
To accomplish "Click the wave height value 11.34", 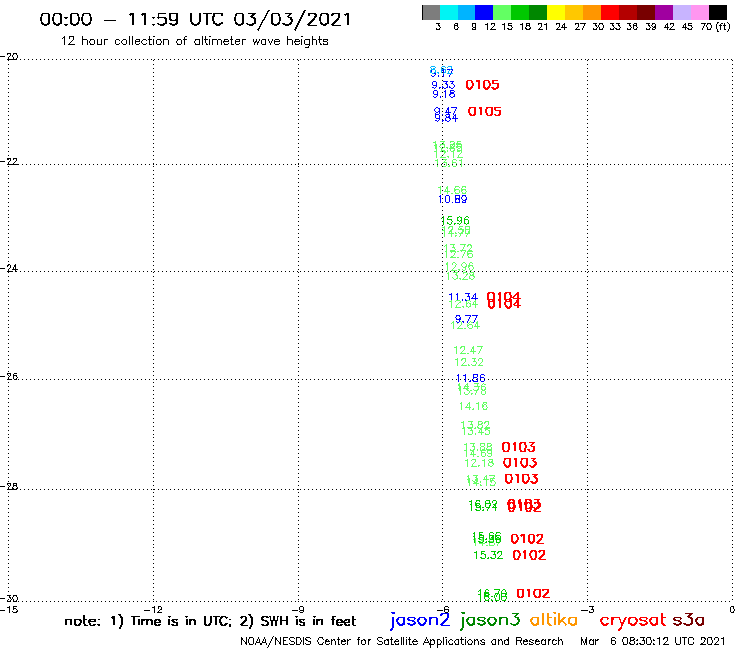I will [x=463, y=297].
